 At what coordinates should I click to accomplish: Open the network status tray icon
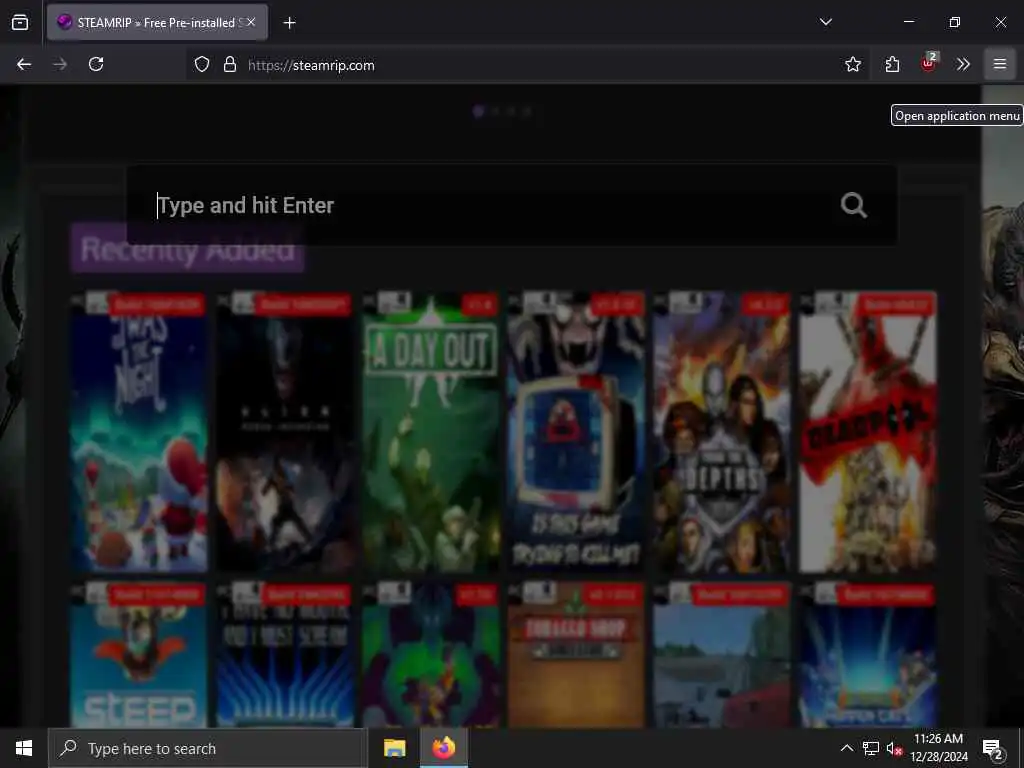pyautogui.click(x=871, y=748)
